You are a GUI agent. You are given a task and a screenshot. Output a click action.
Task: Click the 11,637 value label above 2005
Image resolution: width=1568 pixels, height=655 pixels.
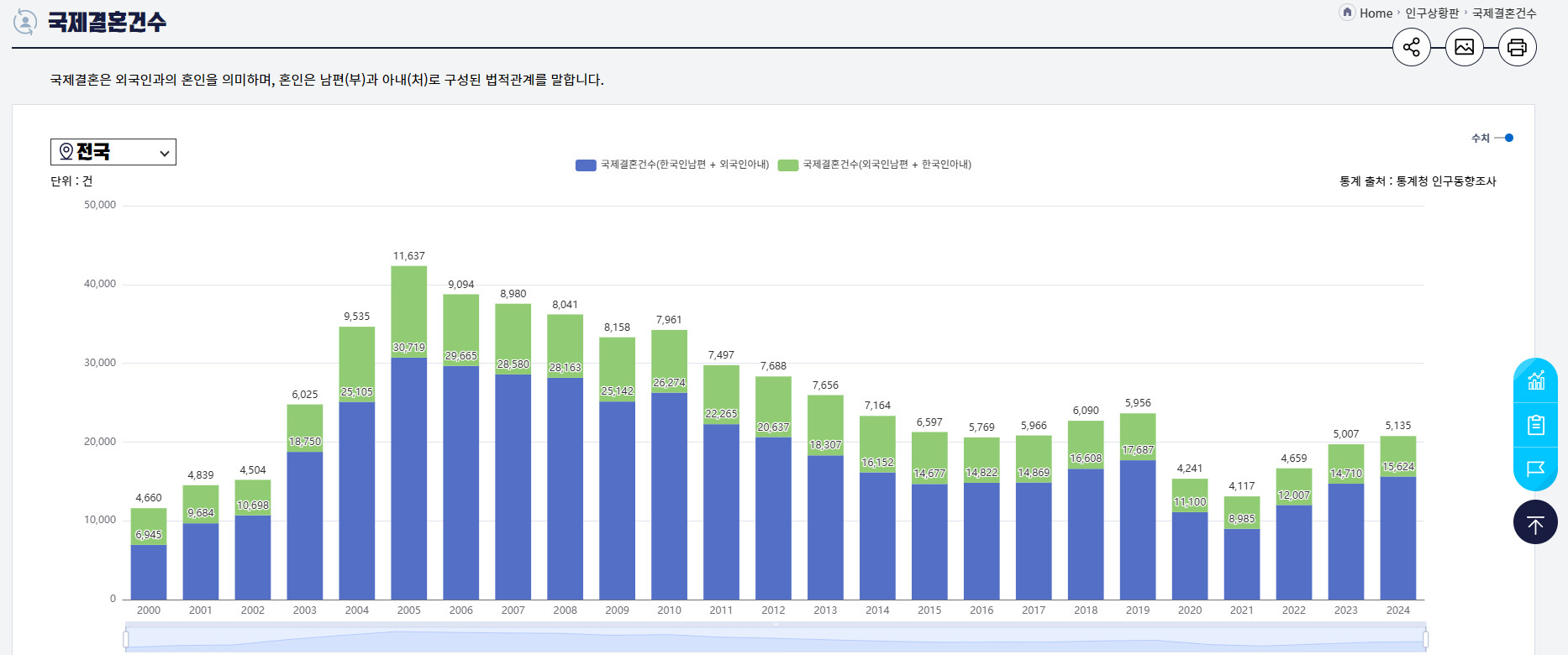[x=409, y=256]
